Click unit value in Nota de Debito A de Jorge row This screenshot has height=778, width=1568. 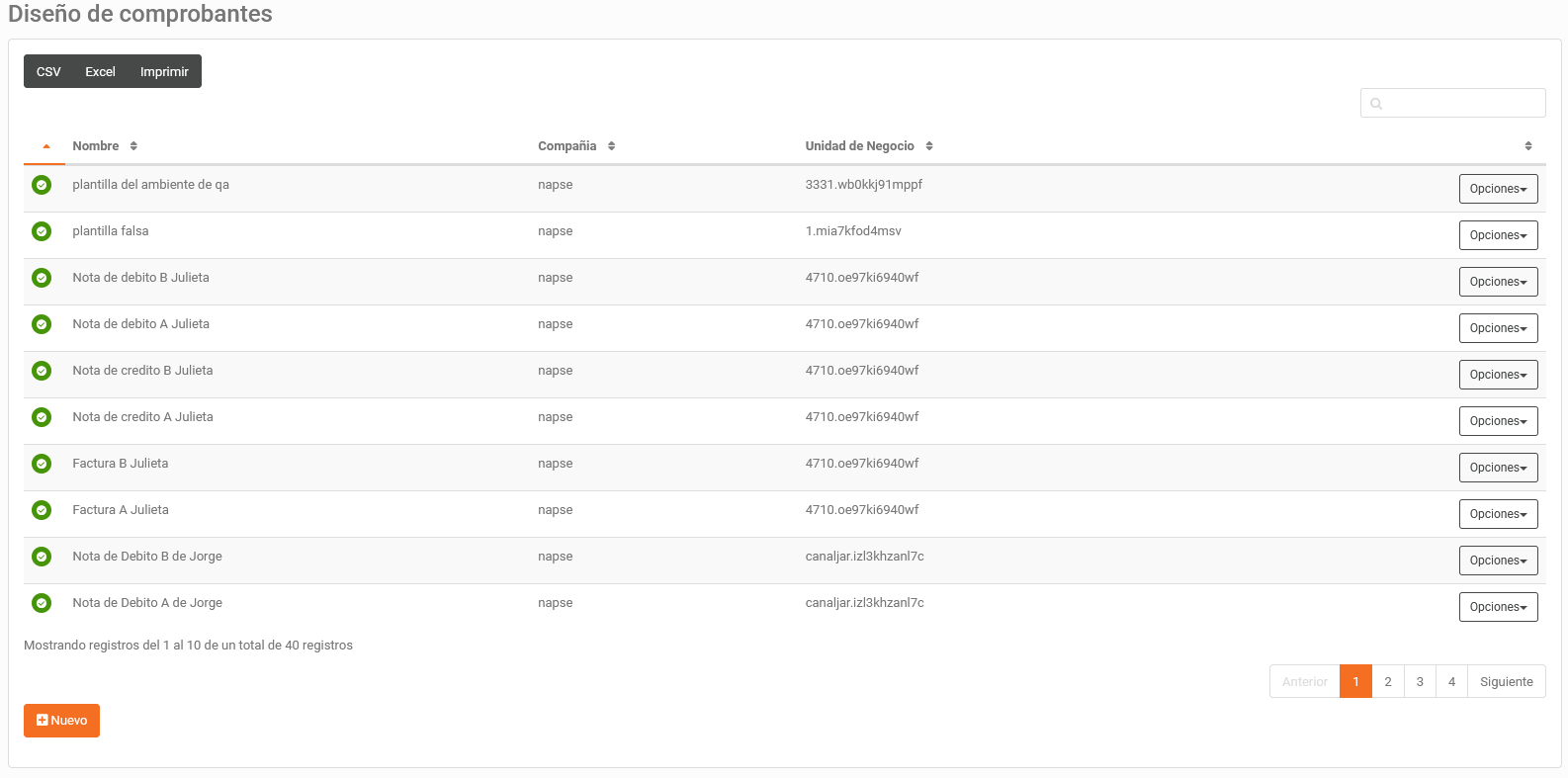[x=864, y=603]
